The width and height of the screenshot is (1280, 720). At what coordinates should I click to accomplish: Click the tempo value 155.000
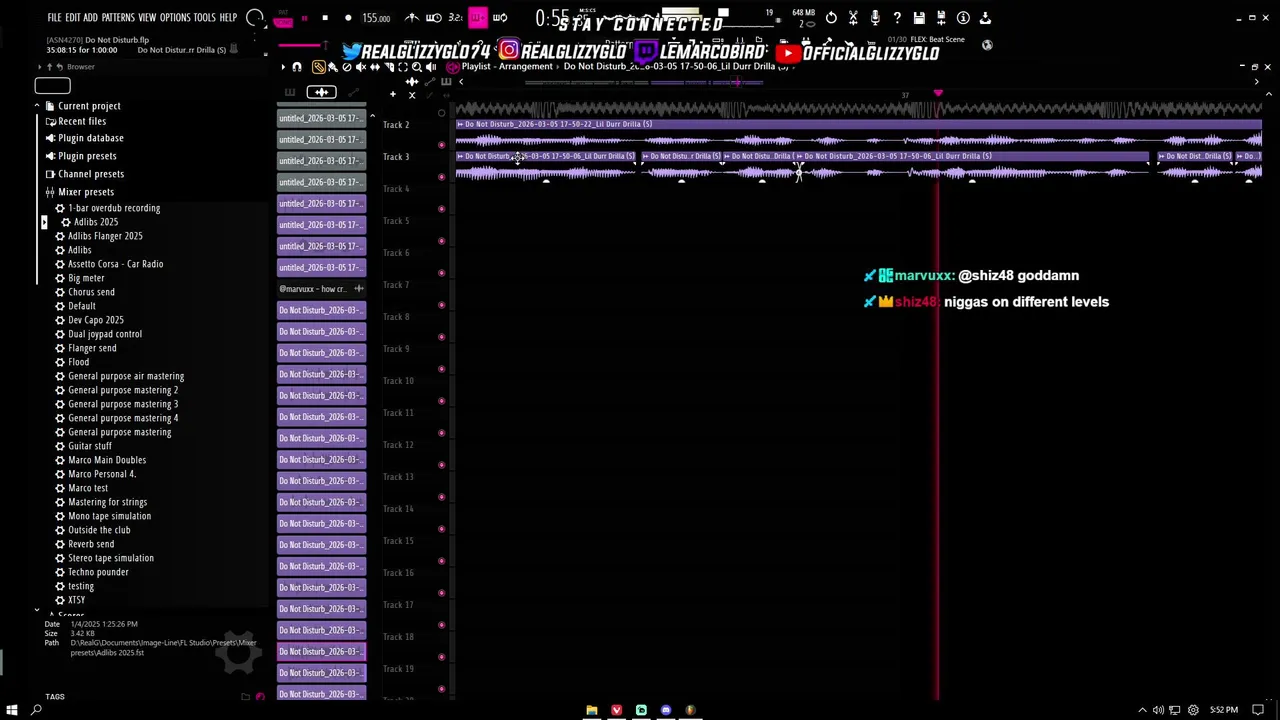point(376,18)
